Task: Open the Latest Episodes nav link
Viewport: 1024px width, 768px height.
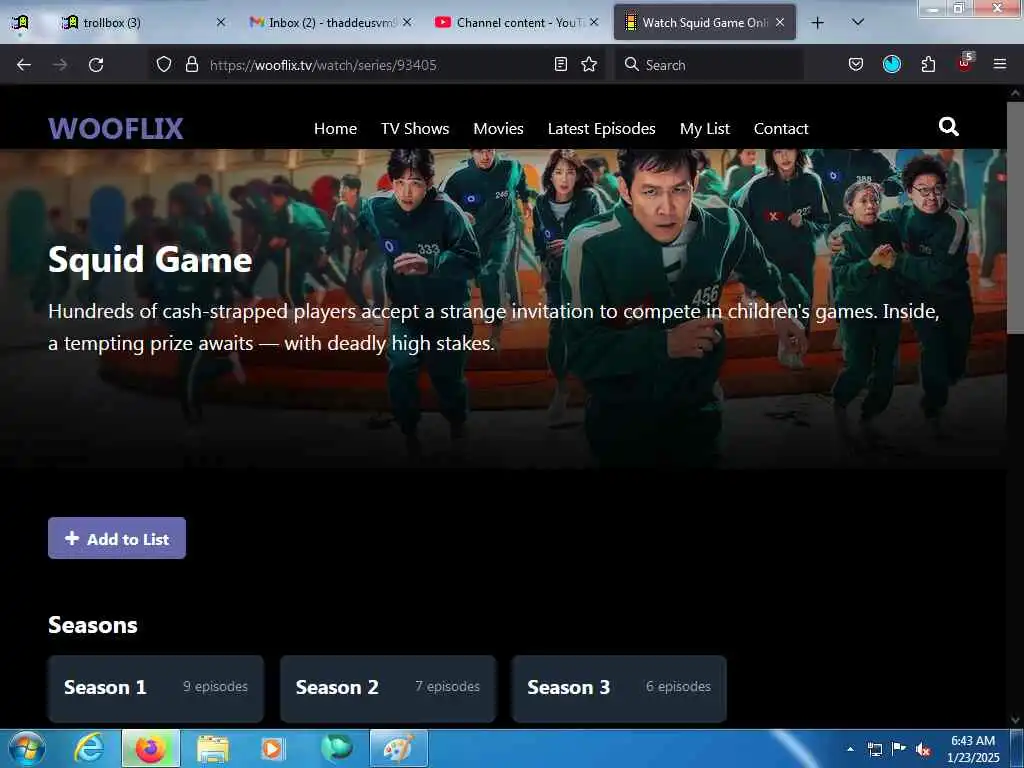Action: 601,129
